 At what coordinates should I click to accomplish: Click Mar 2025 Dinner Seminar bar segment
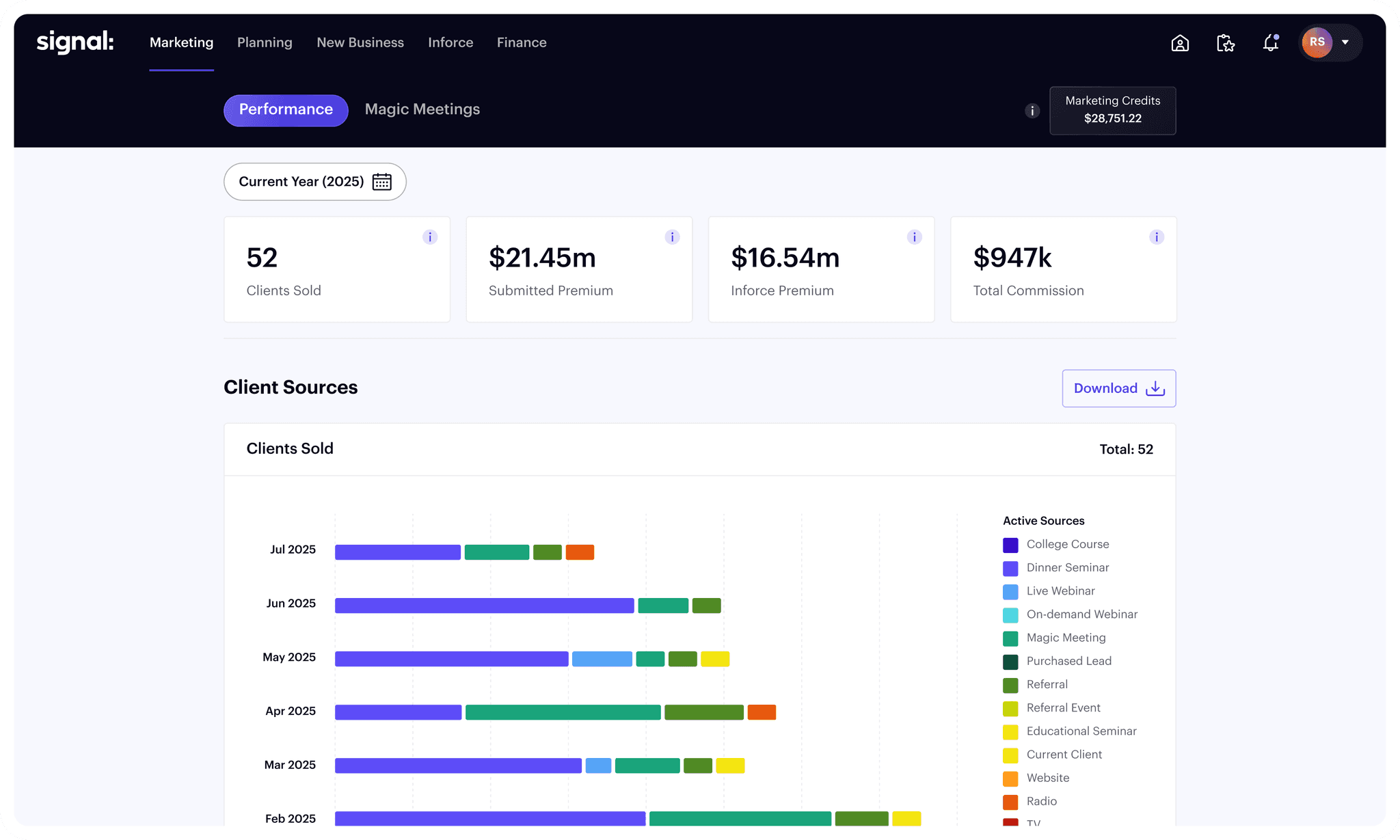(458, 766)
